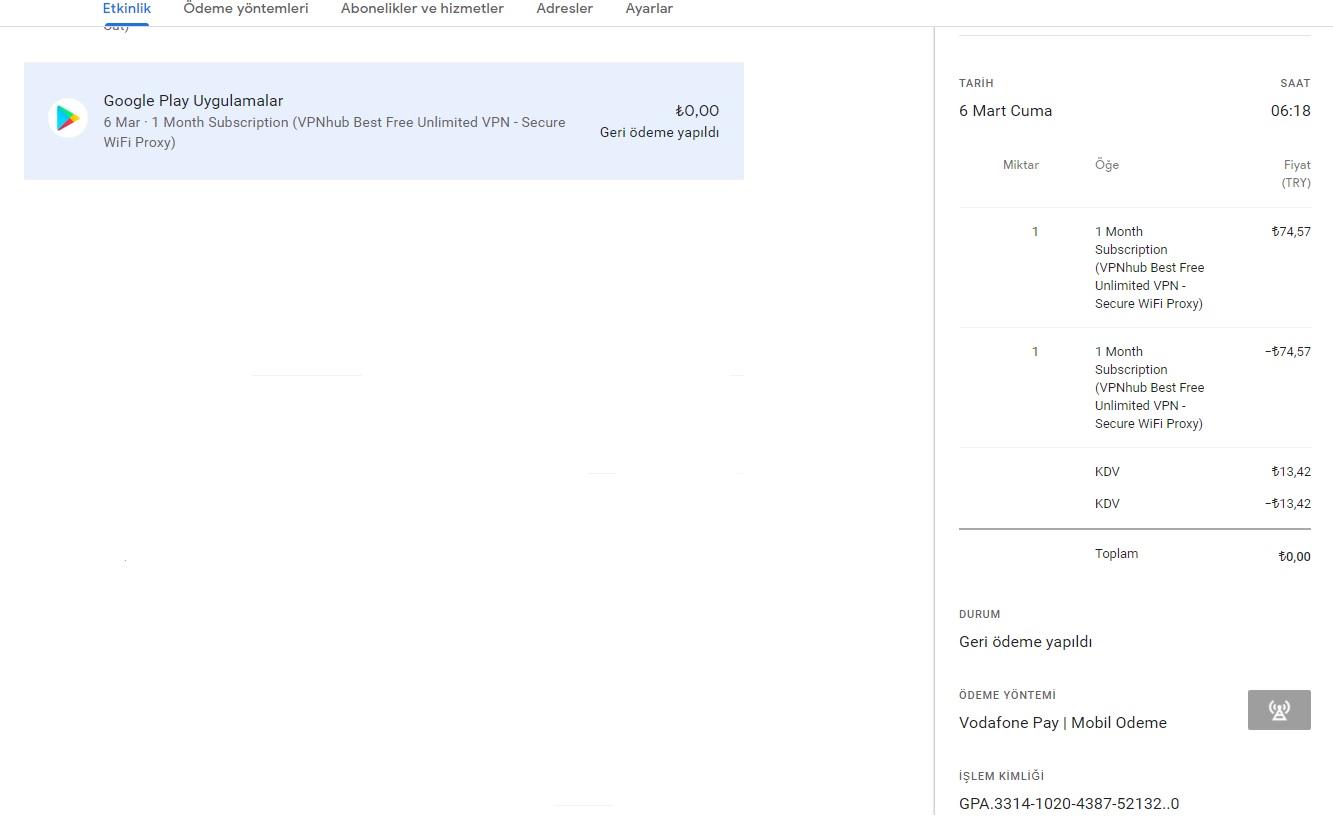Click the İŞLEM KİMLİĞİ label
The height and width of the screenshot is (824, 1333).
[1001, 777]
